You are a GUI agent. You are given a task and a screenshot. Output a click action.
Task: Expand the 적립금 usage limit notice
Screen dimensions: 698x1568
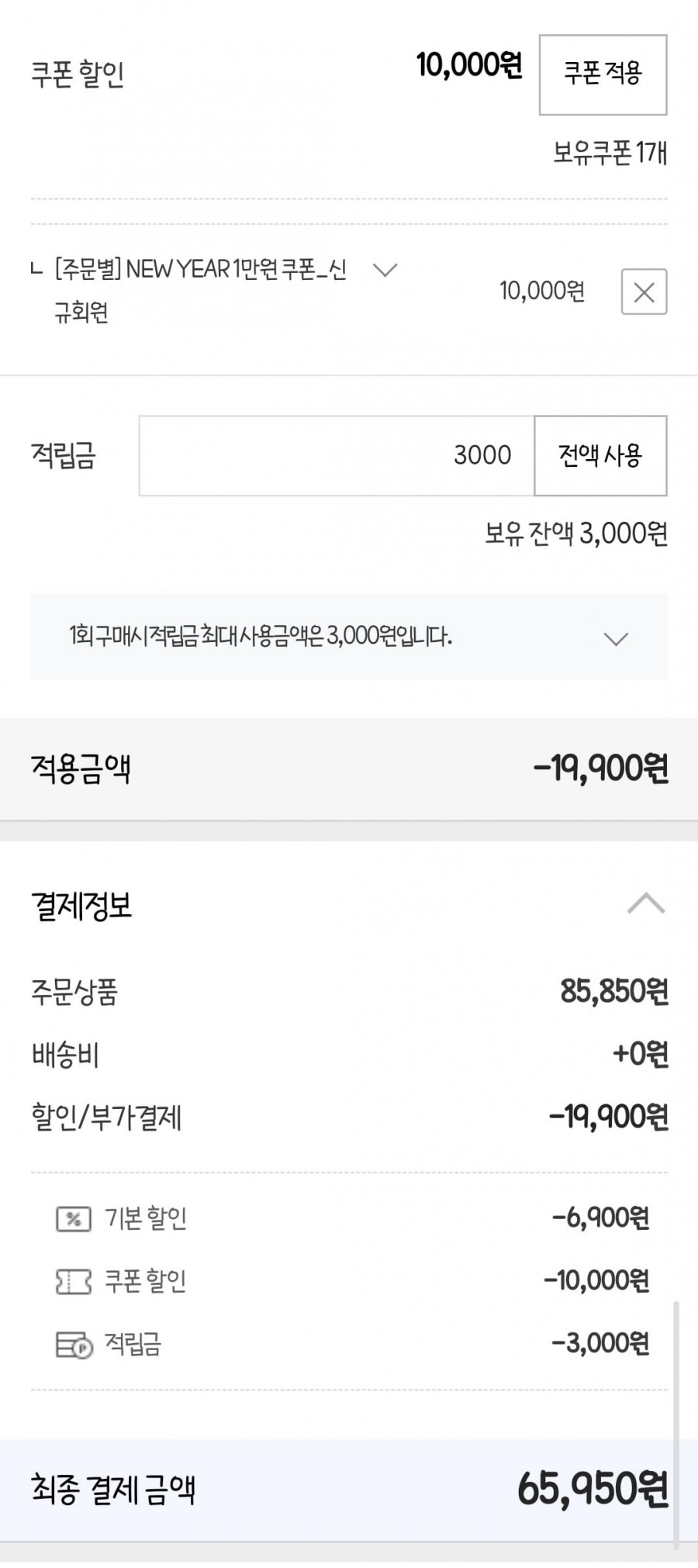616,639
